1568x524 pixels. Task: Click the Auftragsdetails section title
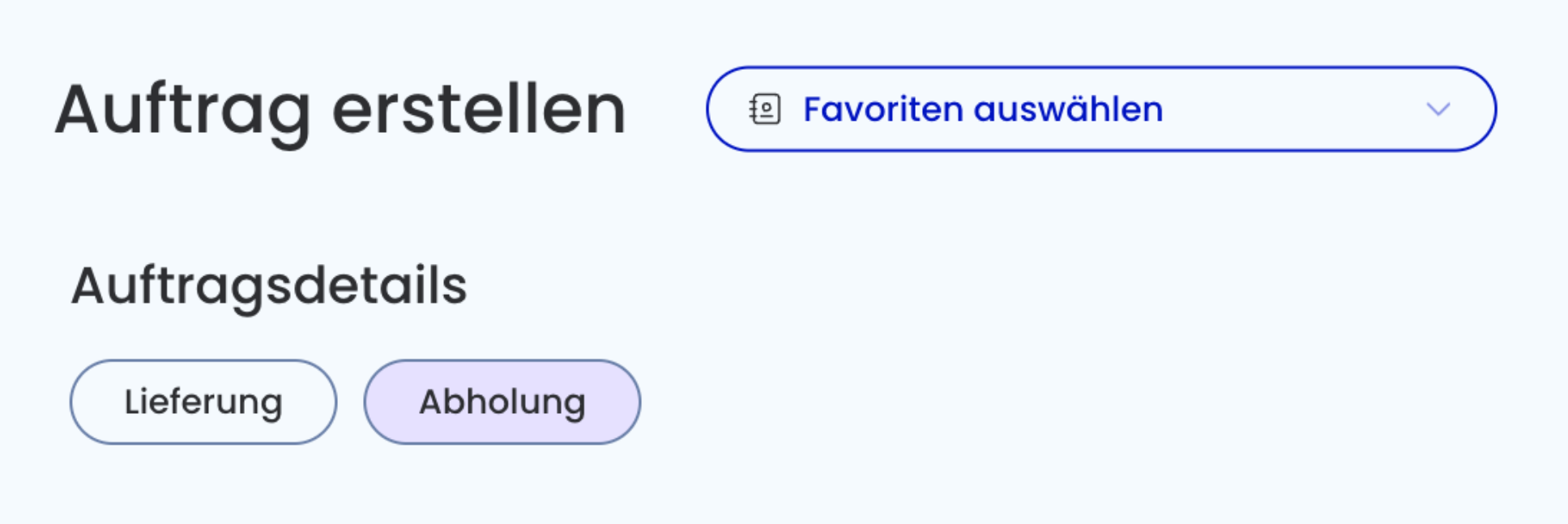pyautogui.click(x=269, y=286)
